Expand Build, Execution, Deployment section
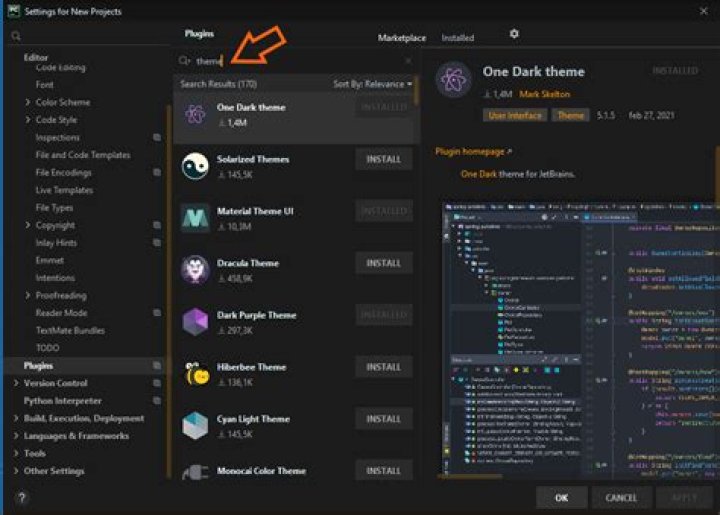This screenshot has height=515, width=720. pyautogui.click(x=16, y=418)
